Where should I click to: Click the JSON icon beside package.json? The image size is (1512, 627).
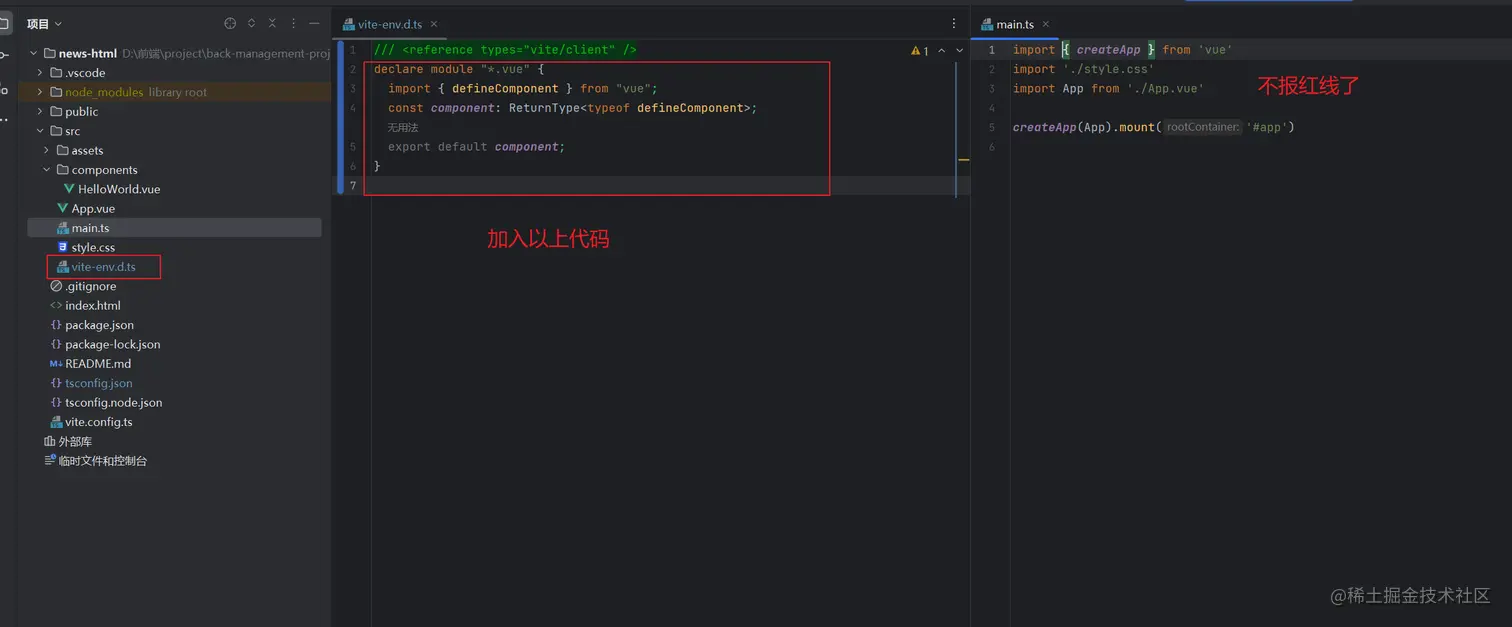56,325
